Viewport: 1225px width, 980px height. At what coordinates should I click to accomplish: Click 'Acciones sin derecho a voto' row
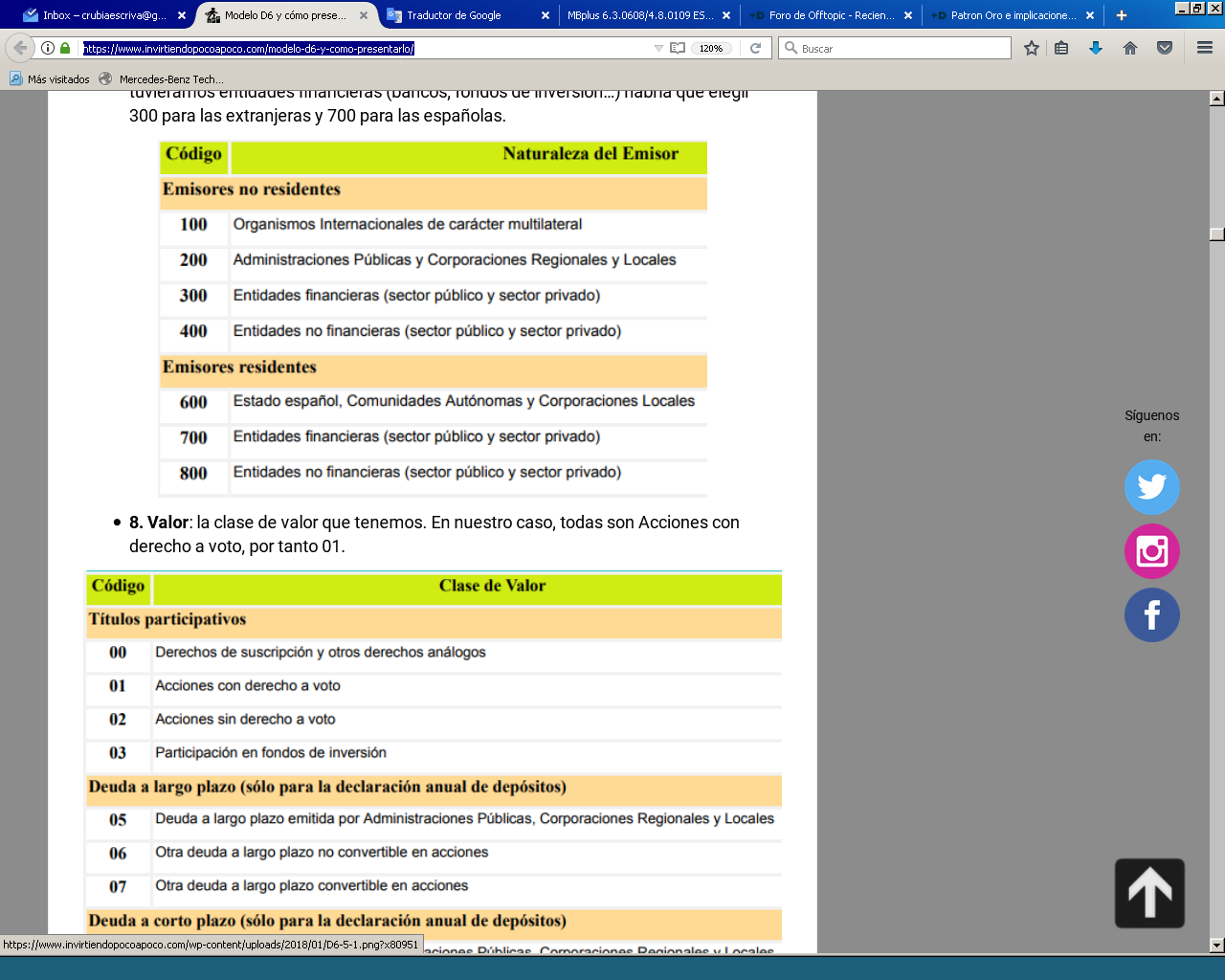[x=434, y=720]
